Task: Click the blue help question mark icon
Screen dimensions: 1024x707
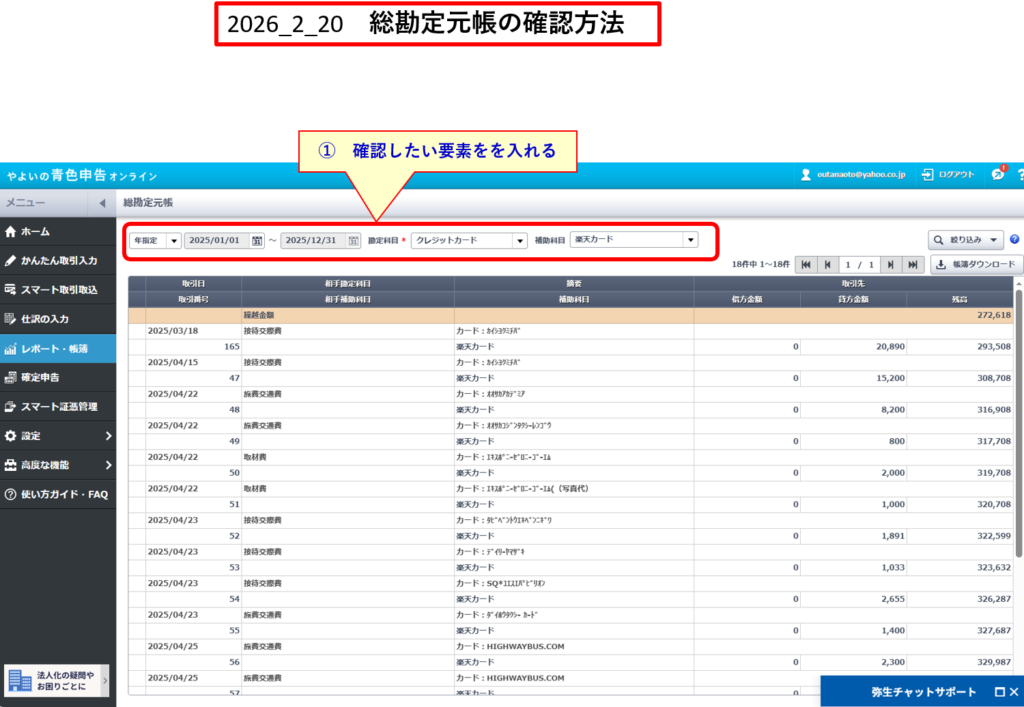Action: click(x=1014, y=240)
